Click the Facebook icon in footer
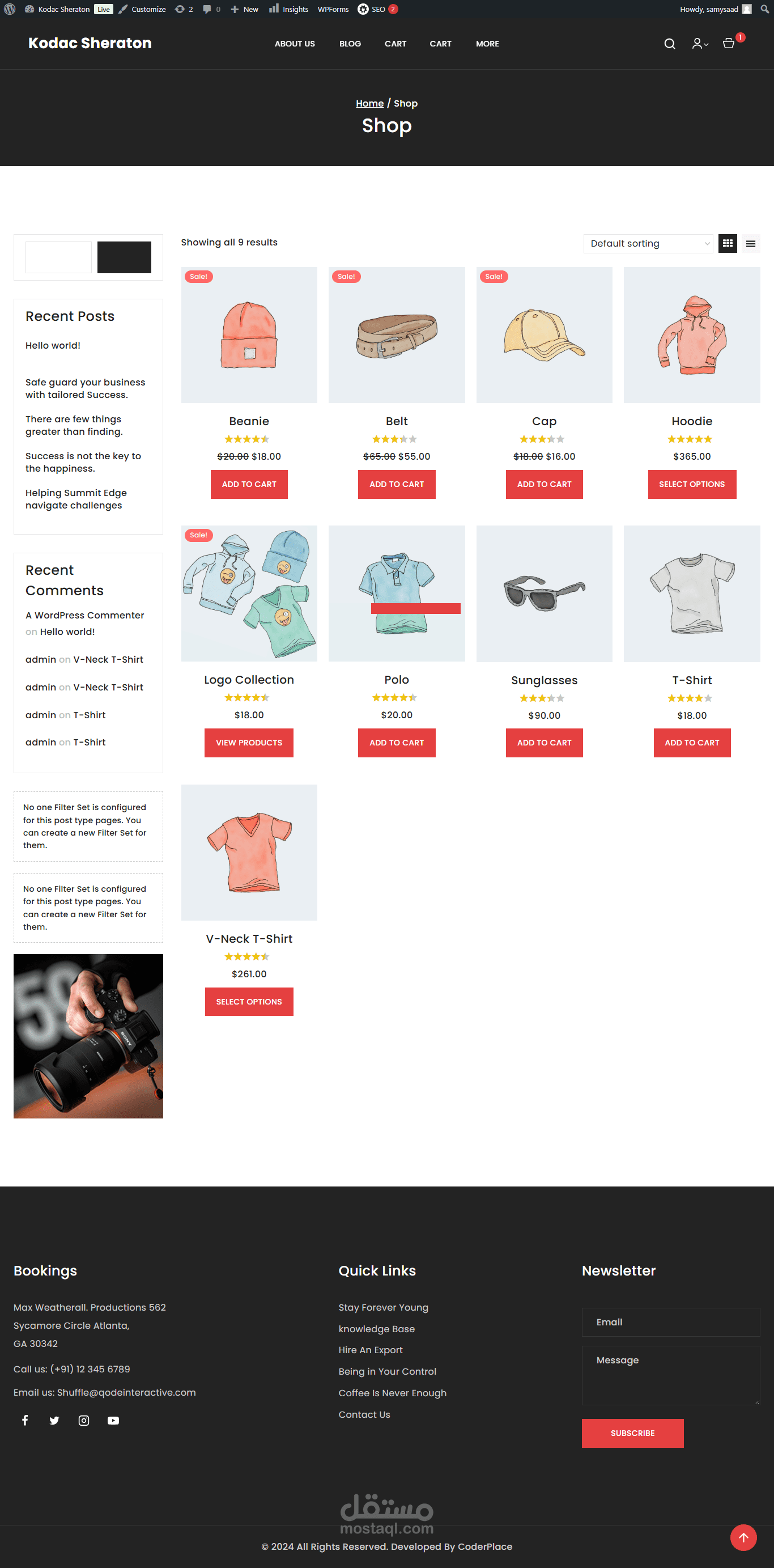Screen dimensions: 774x1568 pos(25,1420)
